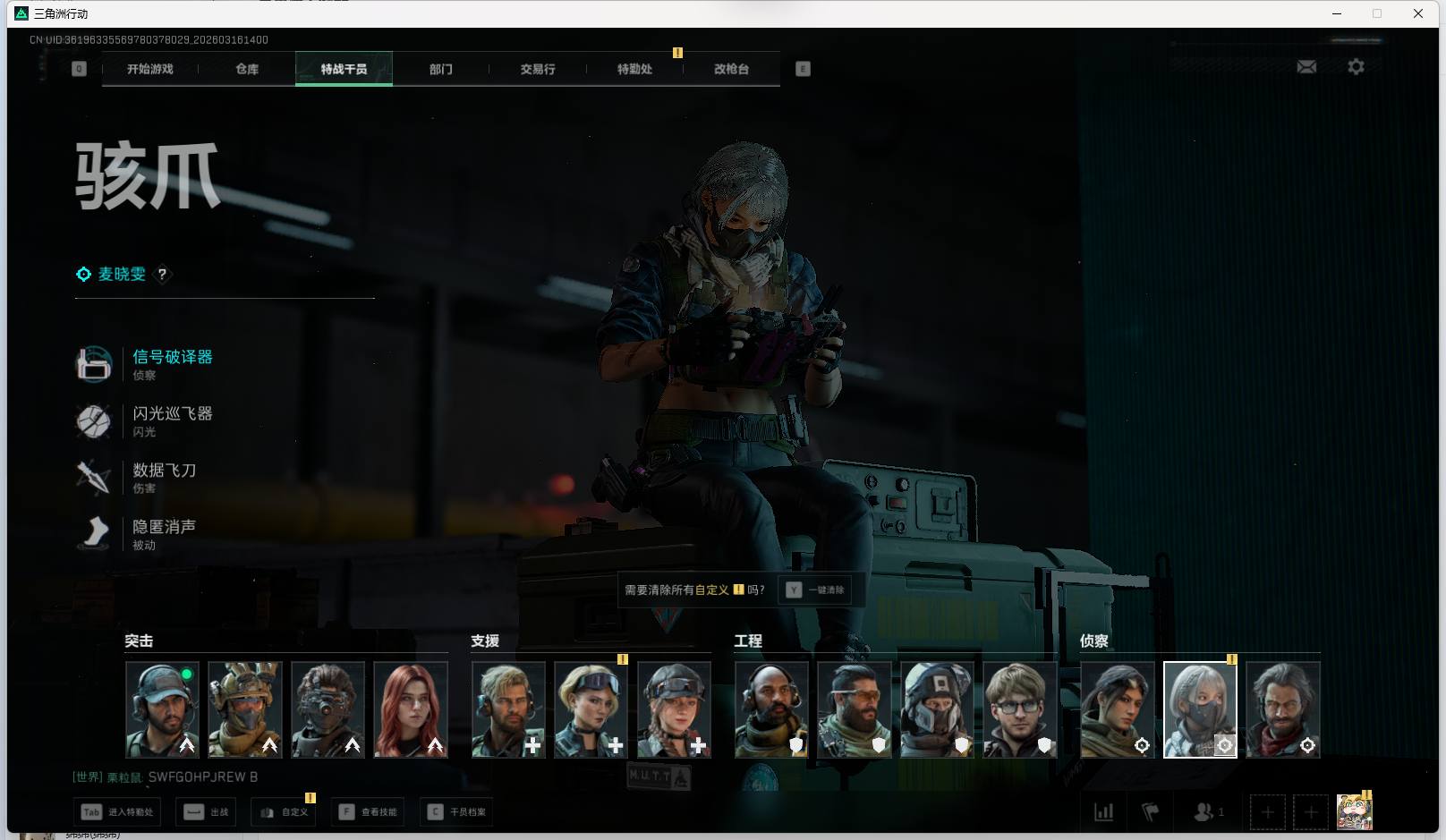Select the red-haired assault operator
The height and width of the screenshot is (840, 1446).
(x=411, y=709)
